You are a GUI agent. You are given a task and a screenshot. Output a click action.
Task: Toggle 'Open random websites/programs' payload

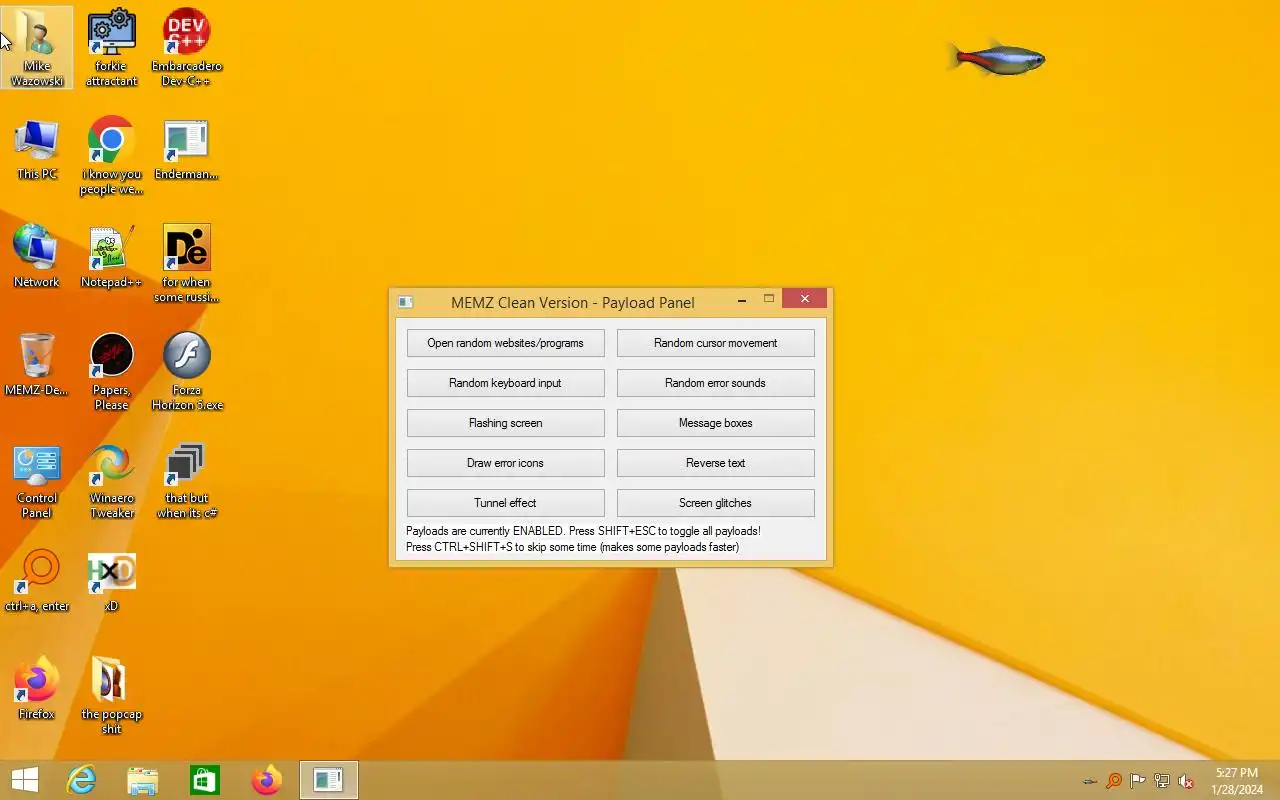(x=505, y=343)
